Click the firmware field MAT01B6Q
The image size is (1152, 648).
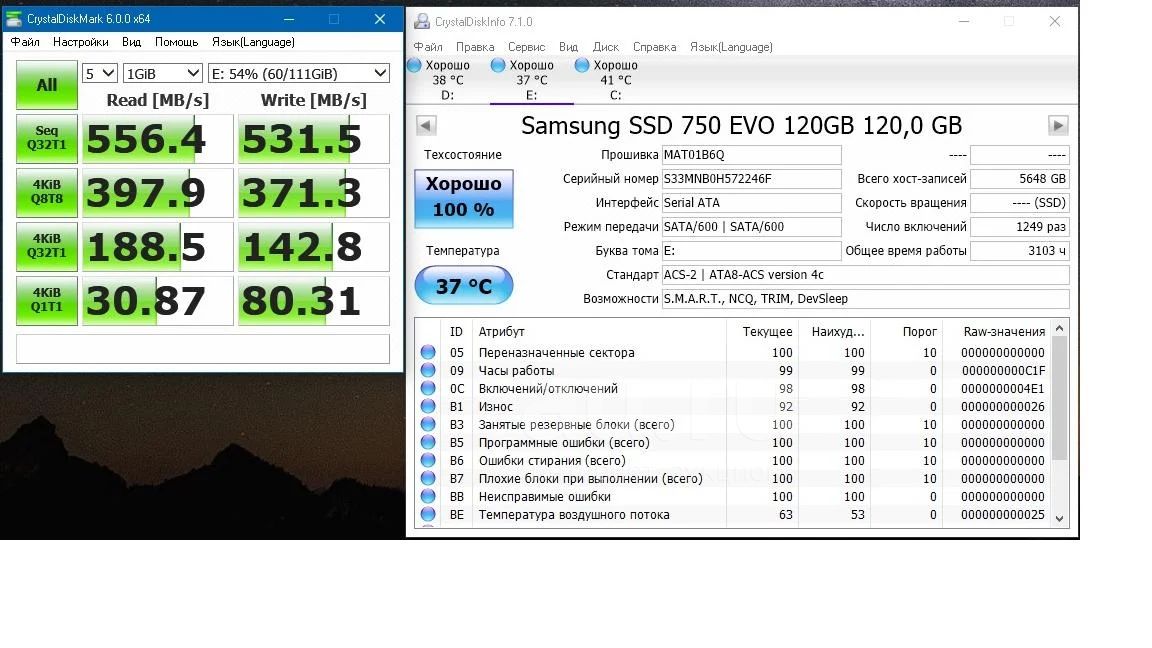(x=752, y=155)
